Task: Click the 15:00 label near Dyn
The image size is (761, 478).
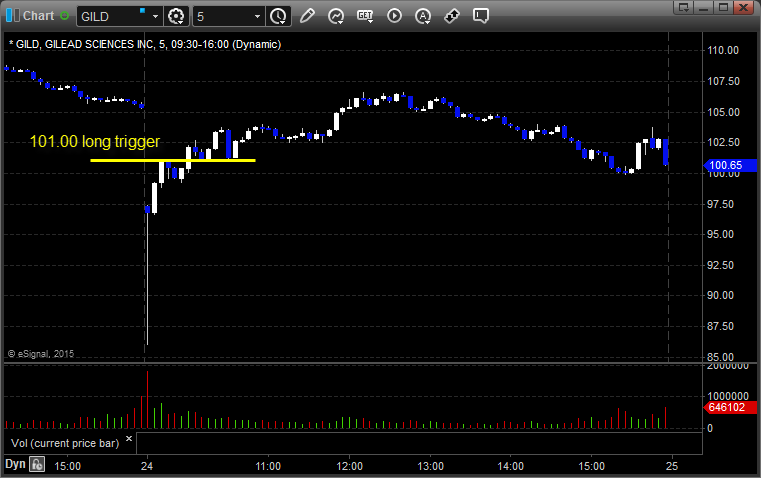Action: coord(67,466)
